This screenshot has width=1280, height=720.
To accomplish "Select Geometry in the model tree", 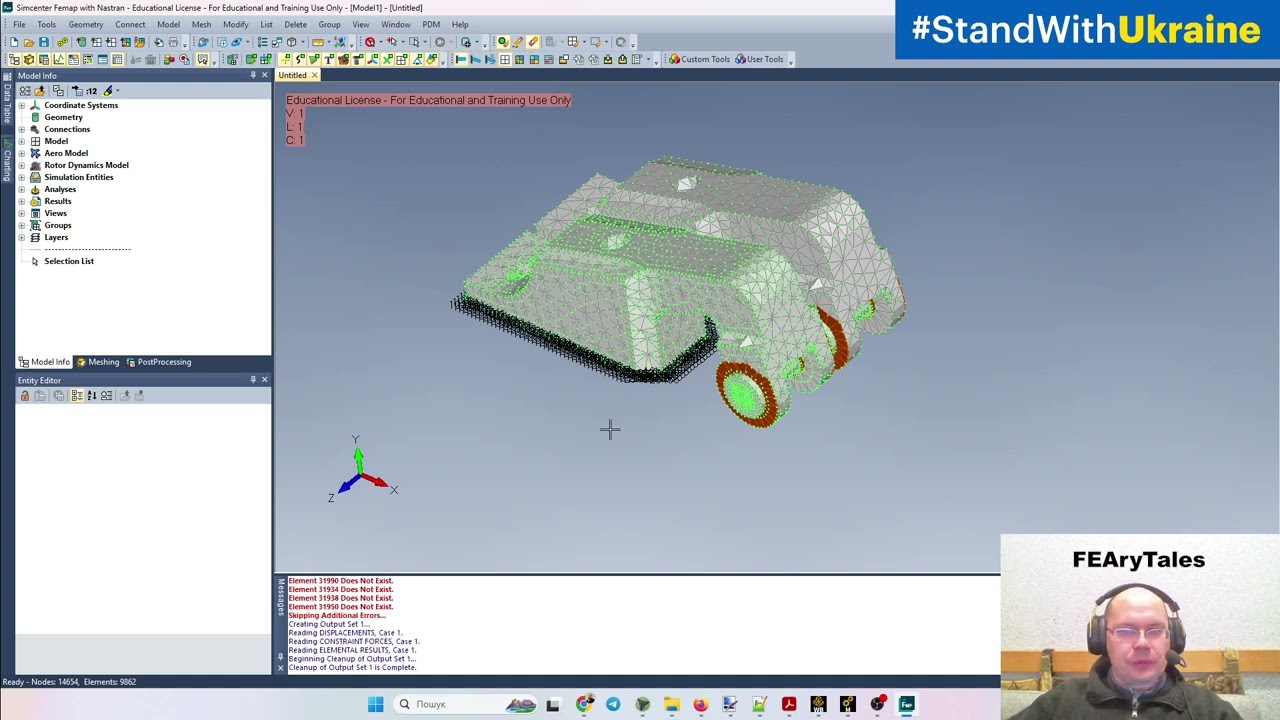I will tap(63, 117).
